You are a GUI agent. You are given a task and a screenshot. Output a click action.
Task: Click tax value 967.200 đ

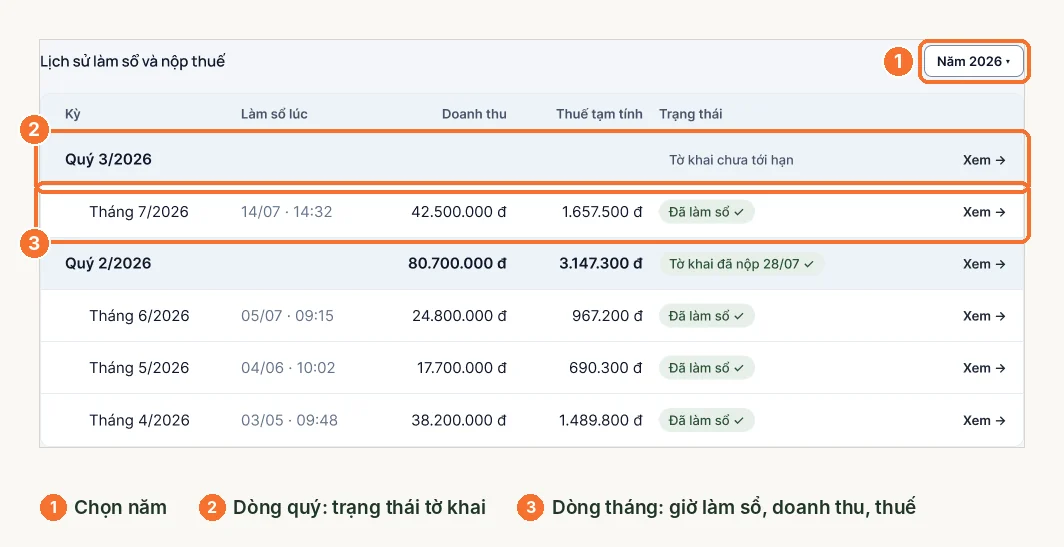(607, 316)
